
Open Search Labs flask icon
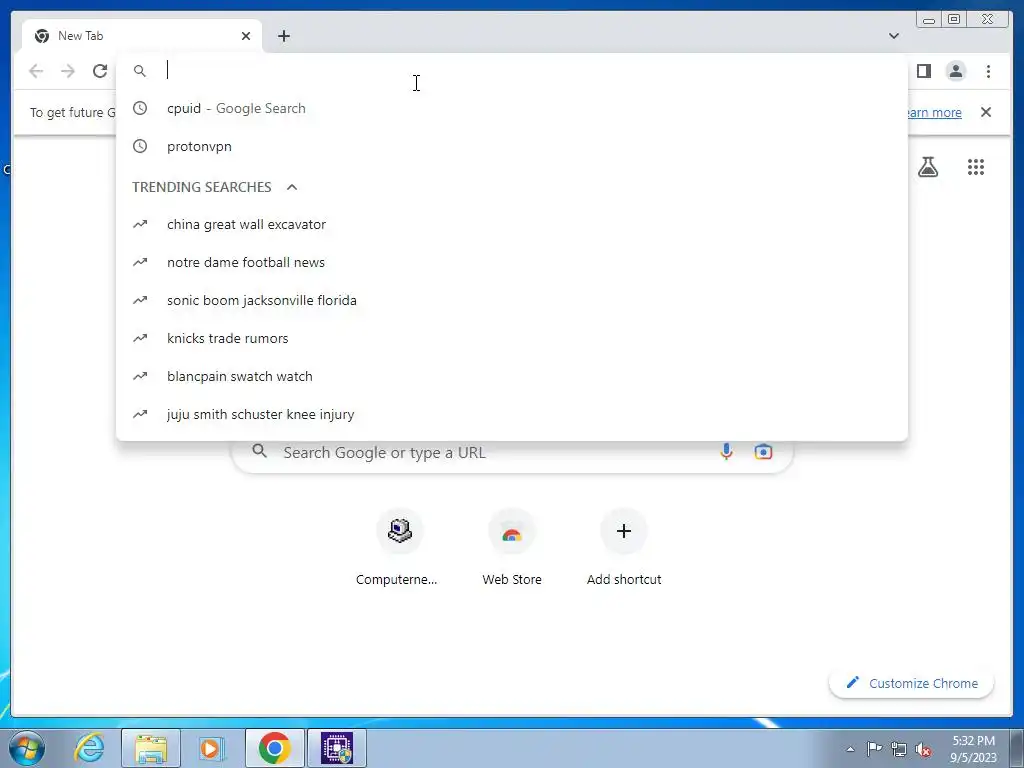pyautogui.click(x=927, y=167)
